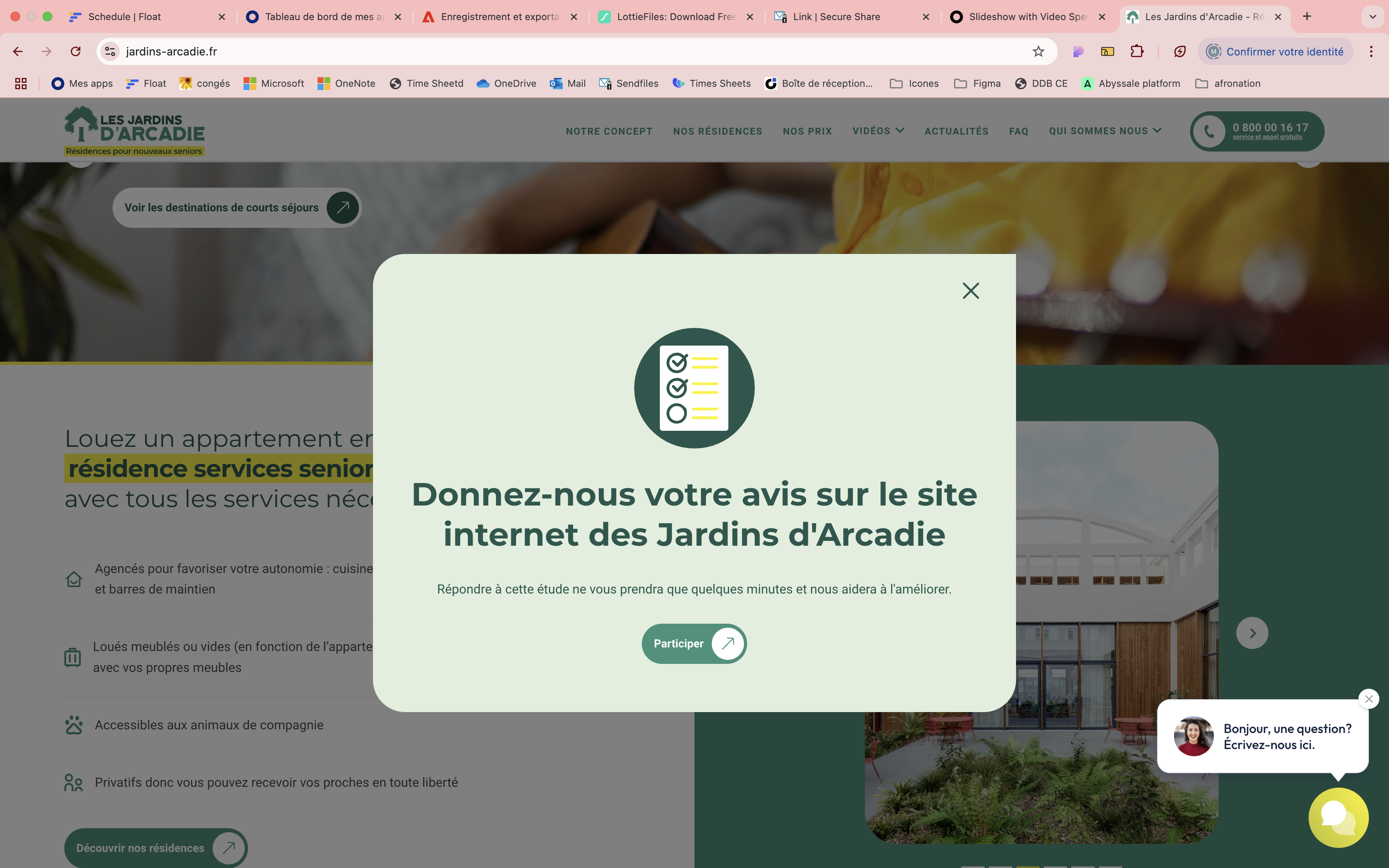This screenshot has width=1389, height=868.
Task: Open Notre Concept menu item
Action: tap(609, 131)
